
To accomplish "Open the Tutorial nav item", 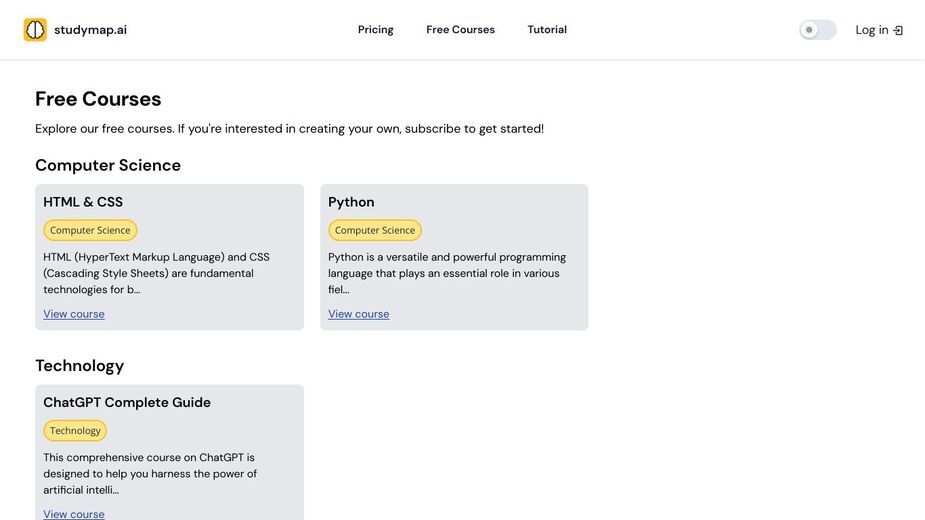I will (547, 30).
